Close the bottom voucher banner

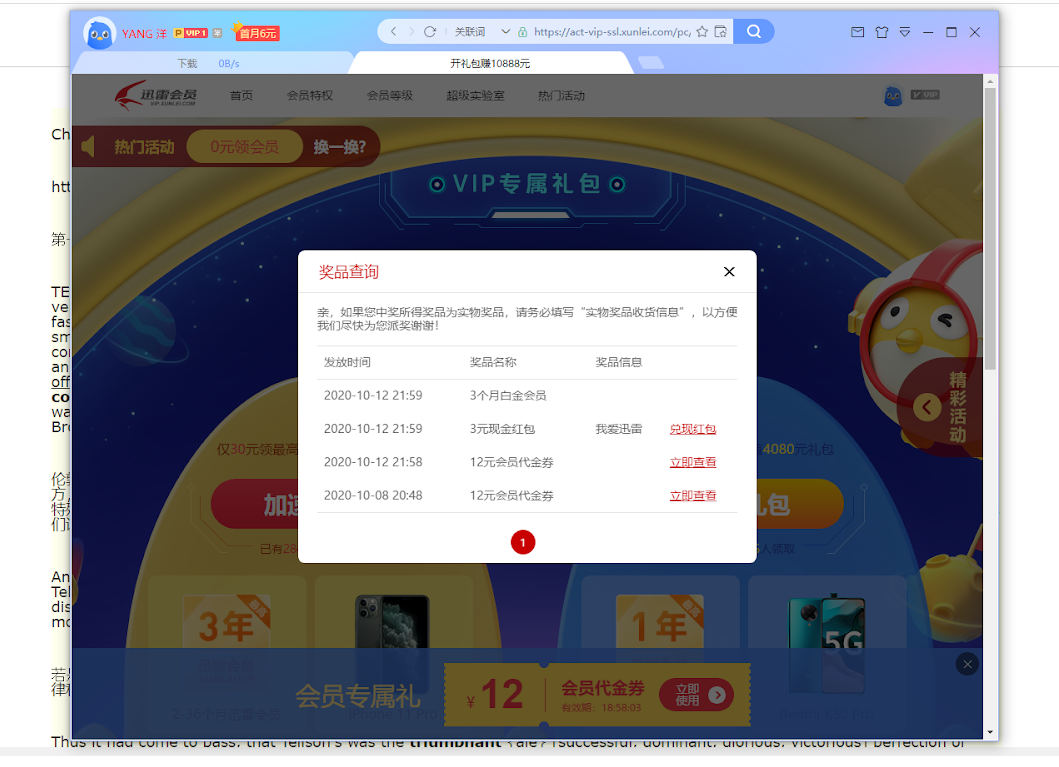967,664
